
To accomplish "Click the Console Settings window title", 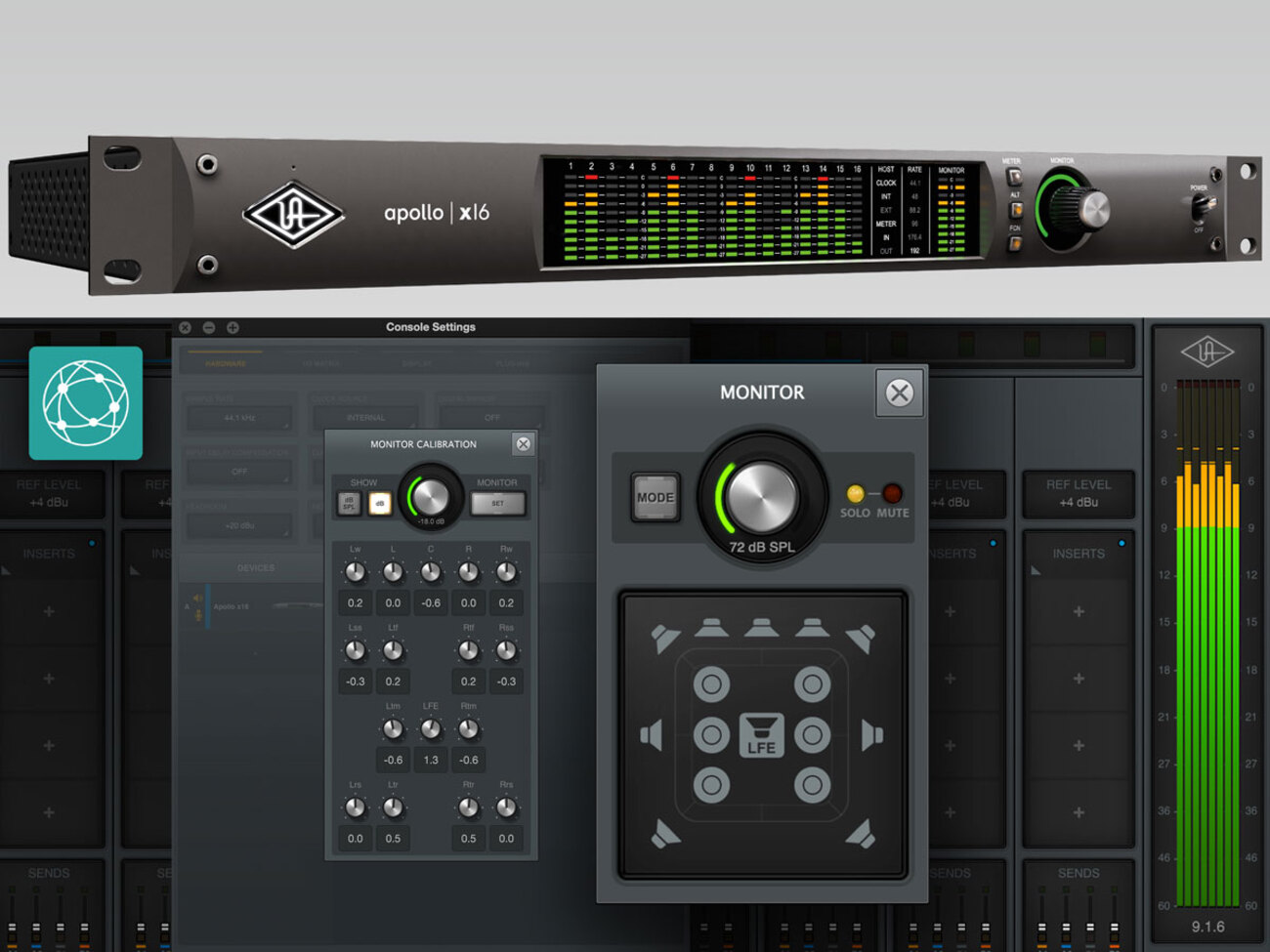I will click(x=431, y=327).
